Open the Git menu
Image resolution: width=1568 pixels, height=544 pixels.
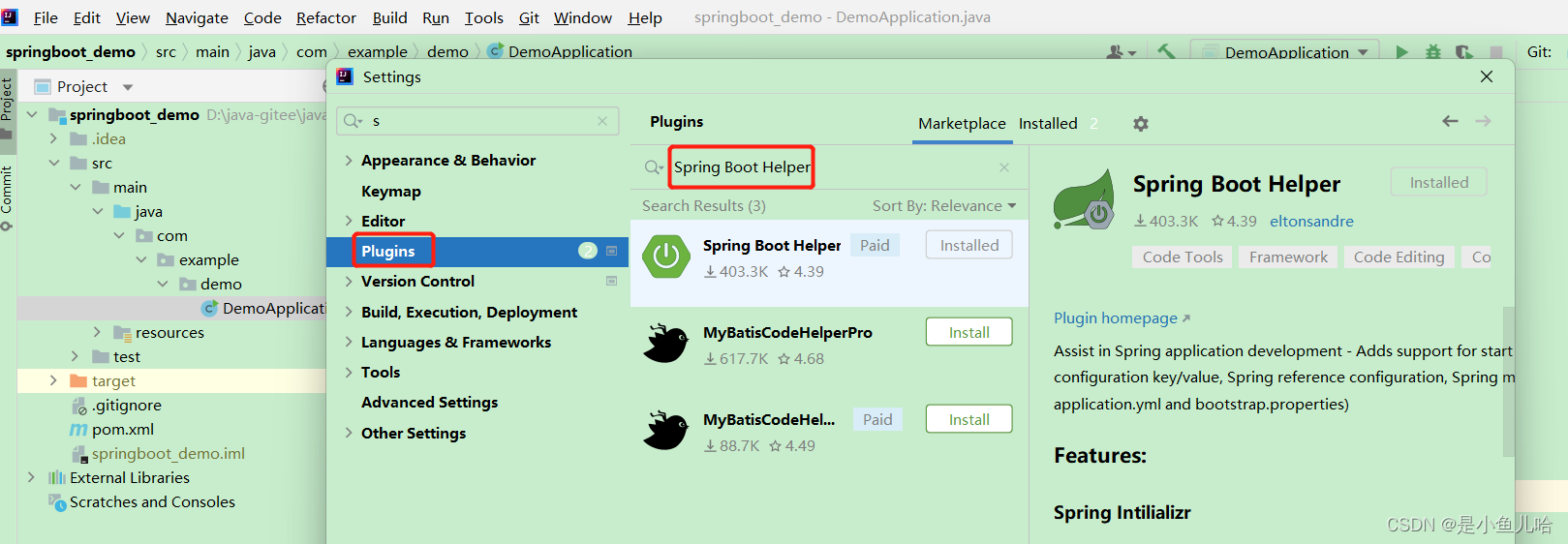coord(529,17)
